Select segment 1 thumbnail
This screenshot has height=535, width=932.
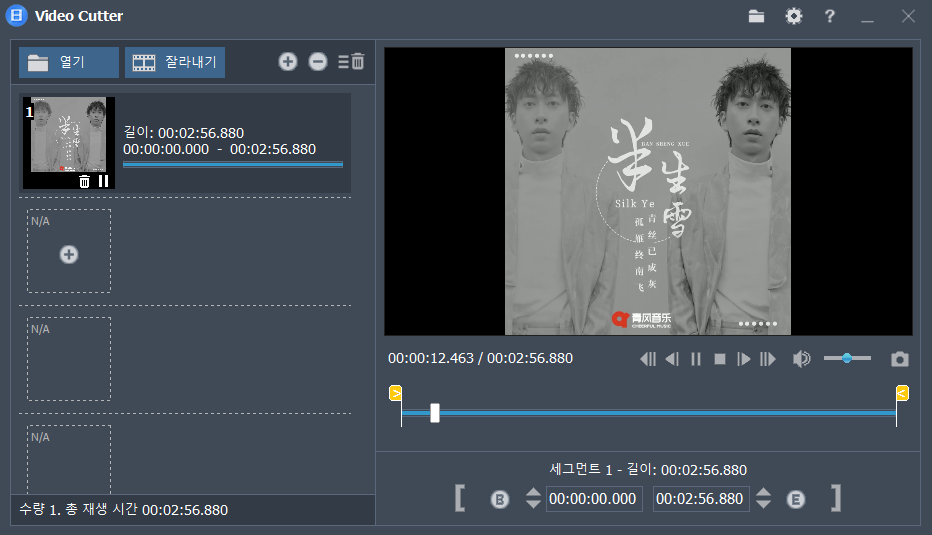coord(68,141)
